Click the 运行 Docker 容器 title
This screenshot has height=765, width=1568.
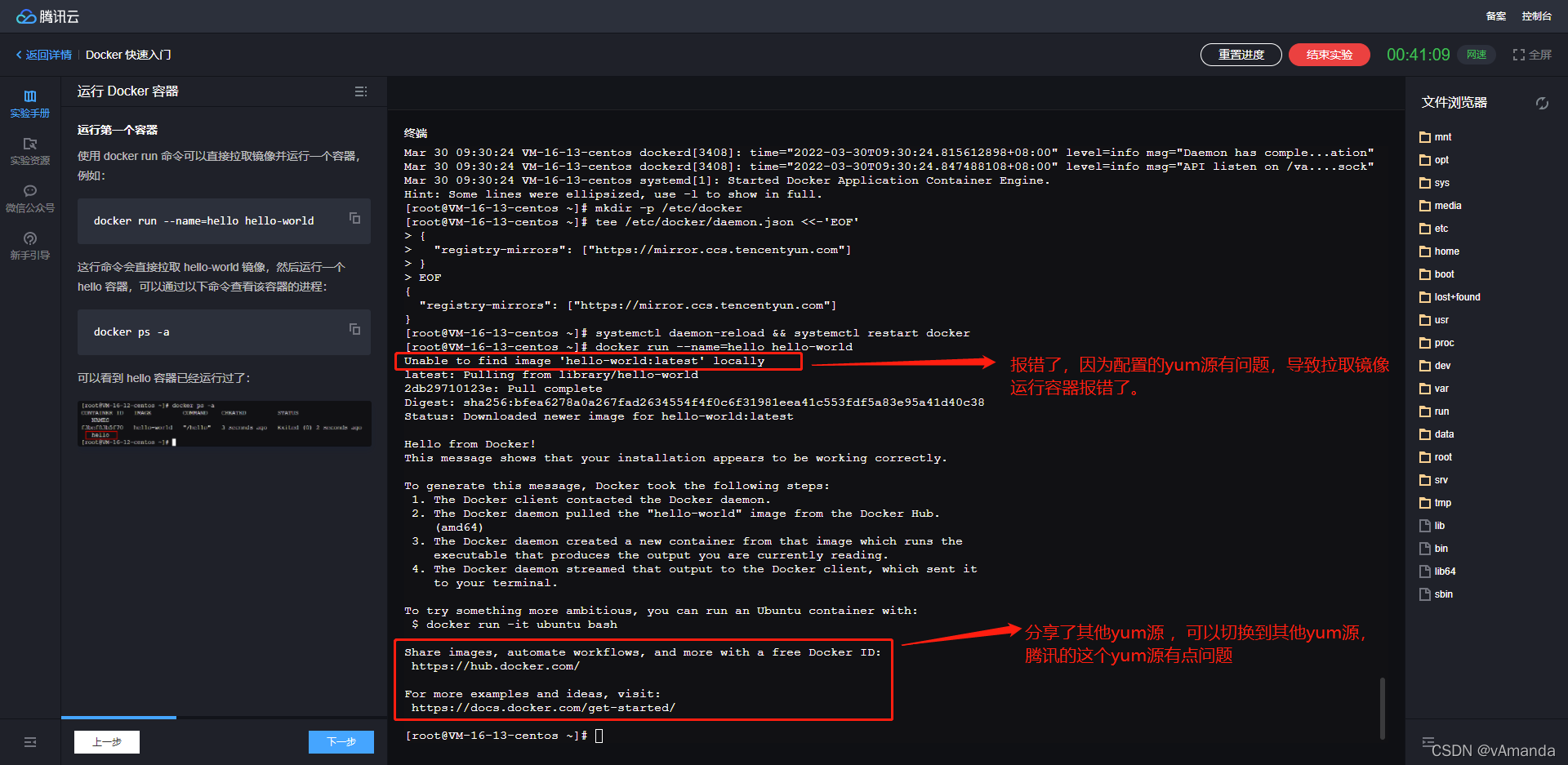(x=128, y=91)
